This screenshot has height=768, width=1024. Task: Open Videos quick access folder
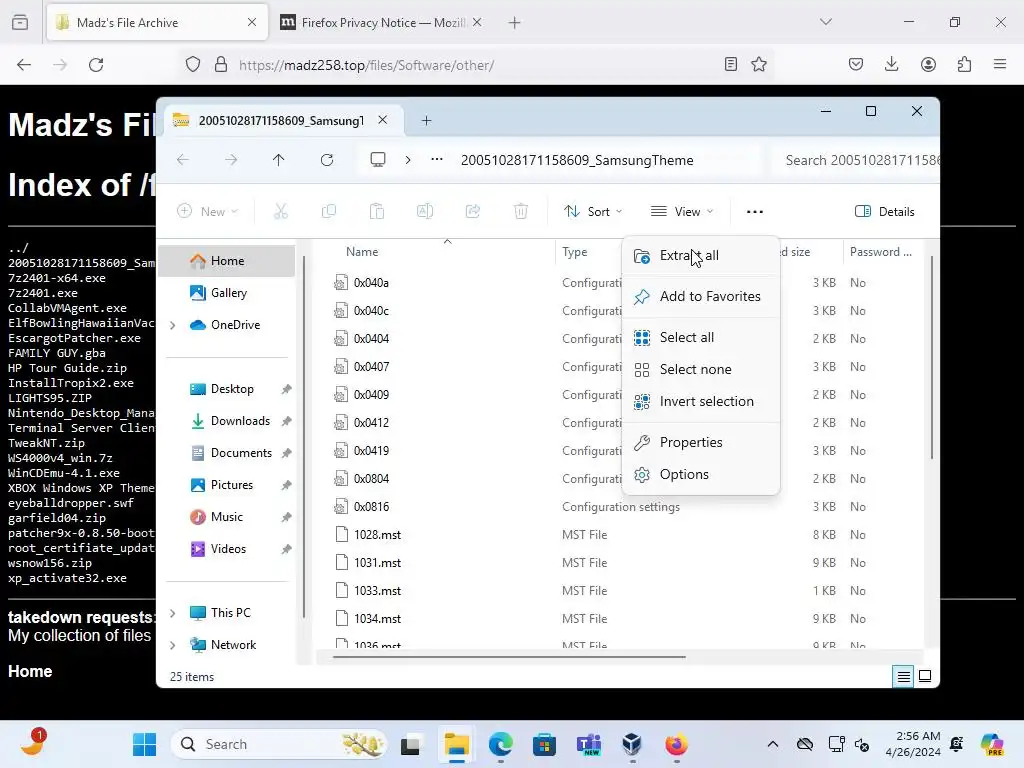coord(227,549)
